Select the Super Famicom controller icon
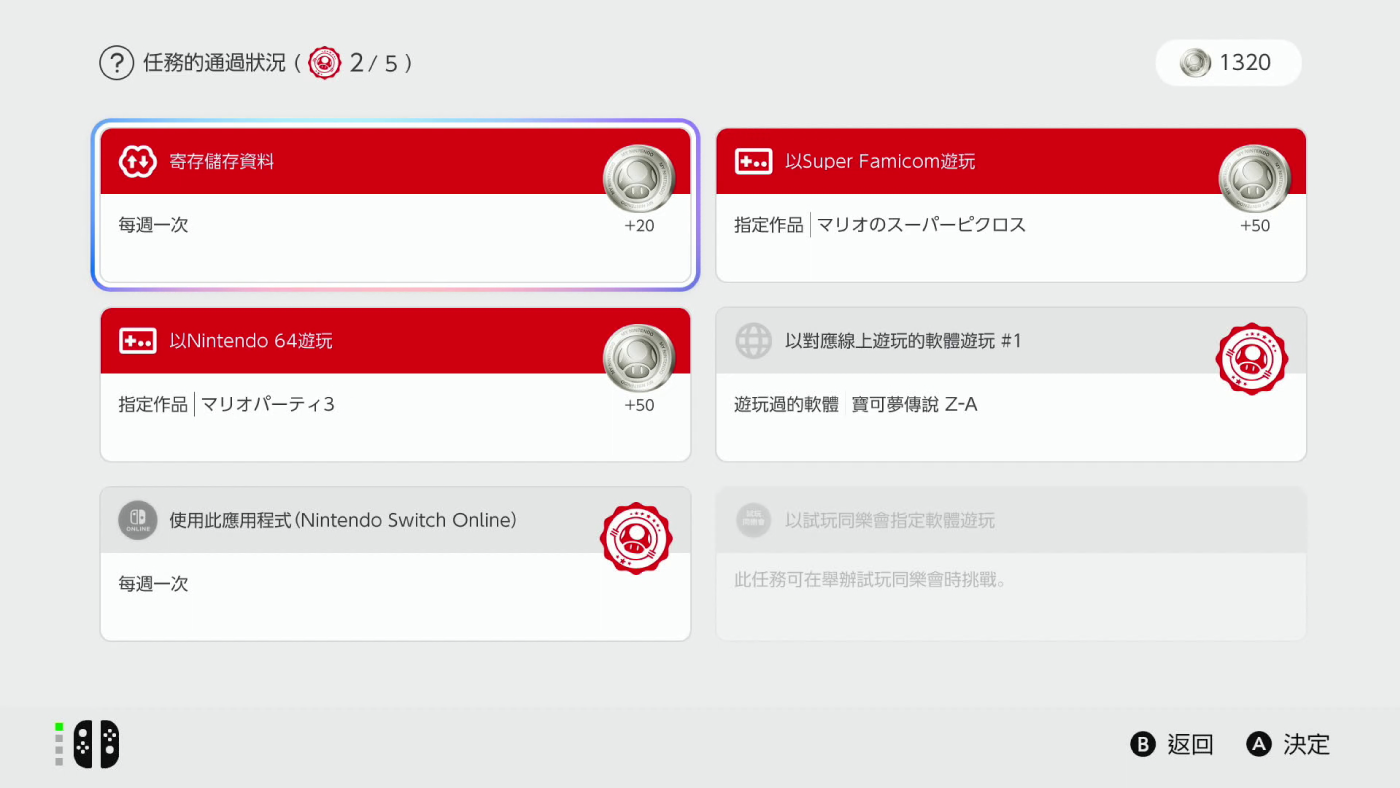The image size is (1400, 788). 753,160
